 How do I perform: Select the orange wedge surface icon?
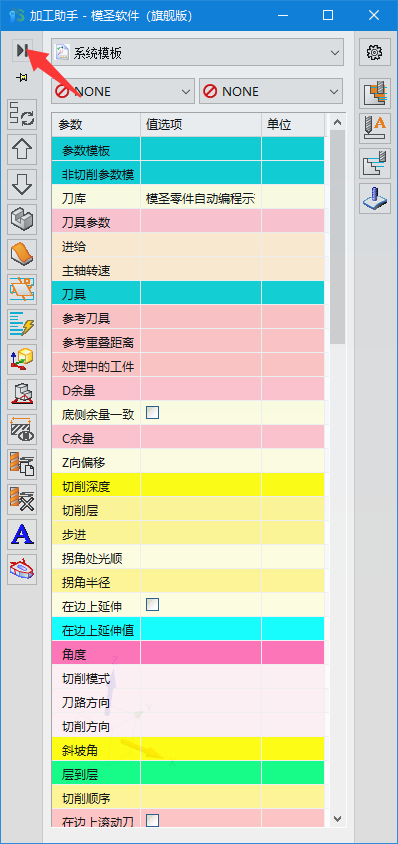(x=22, y=254)
